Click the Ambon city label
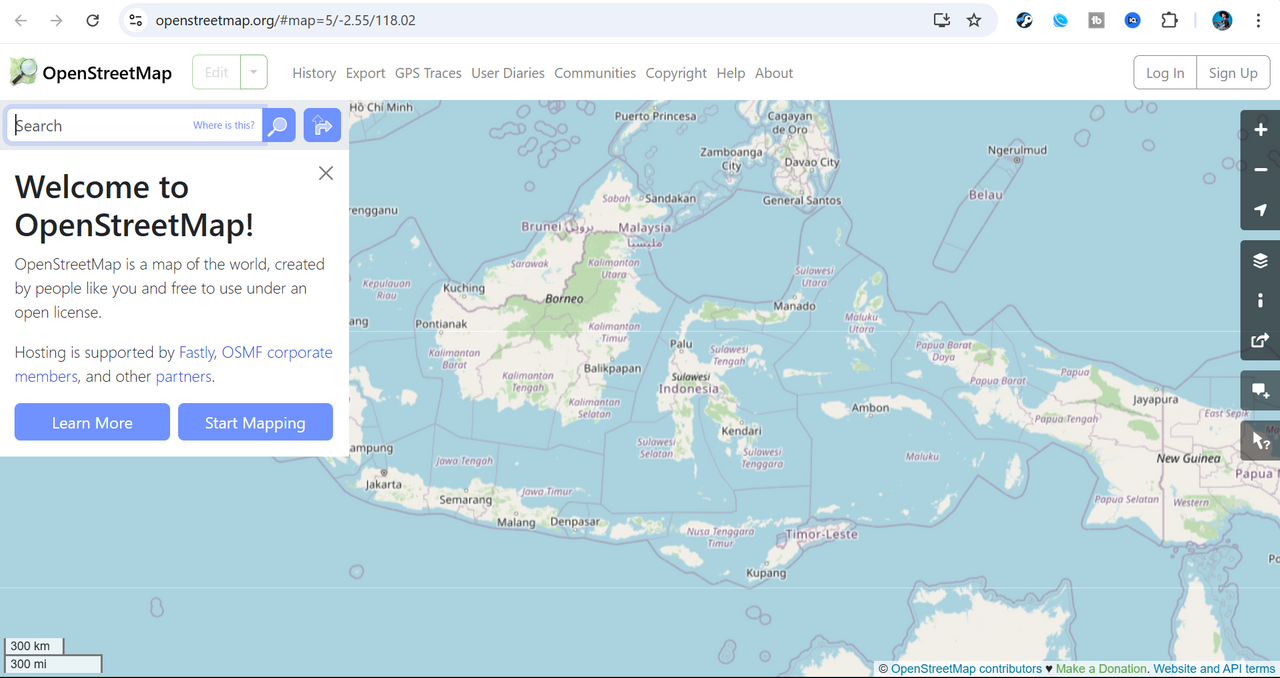Viewport: 1280px width, 678px height. pyautogui.click(x=870, y=407)
